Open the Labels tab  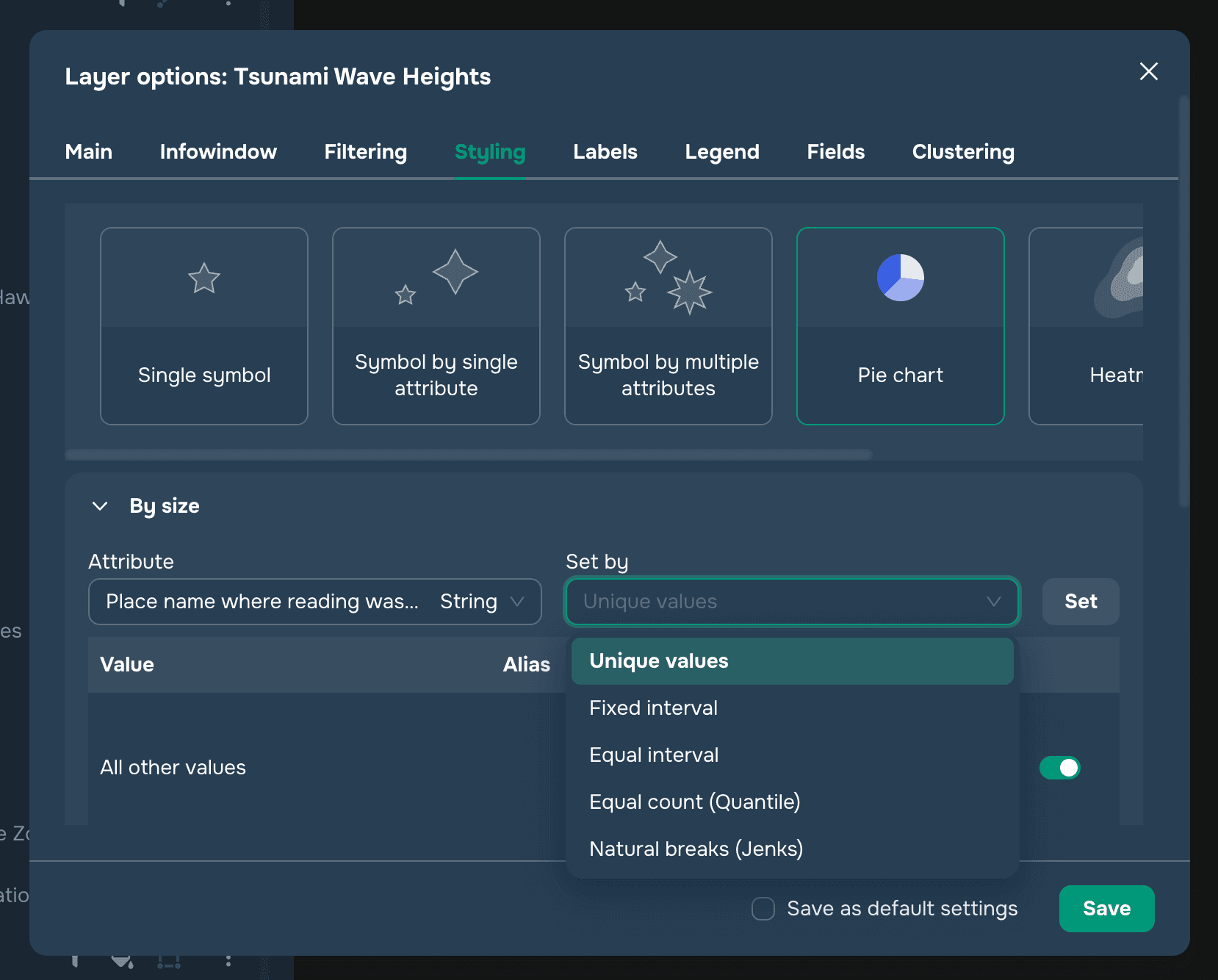tap(605, 151)
